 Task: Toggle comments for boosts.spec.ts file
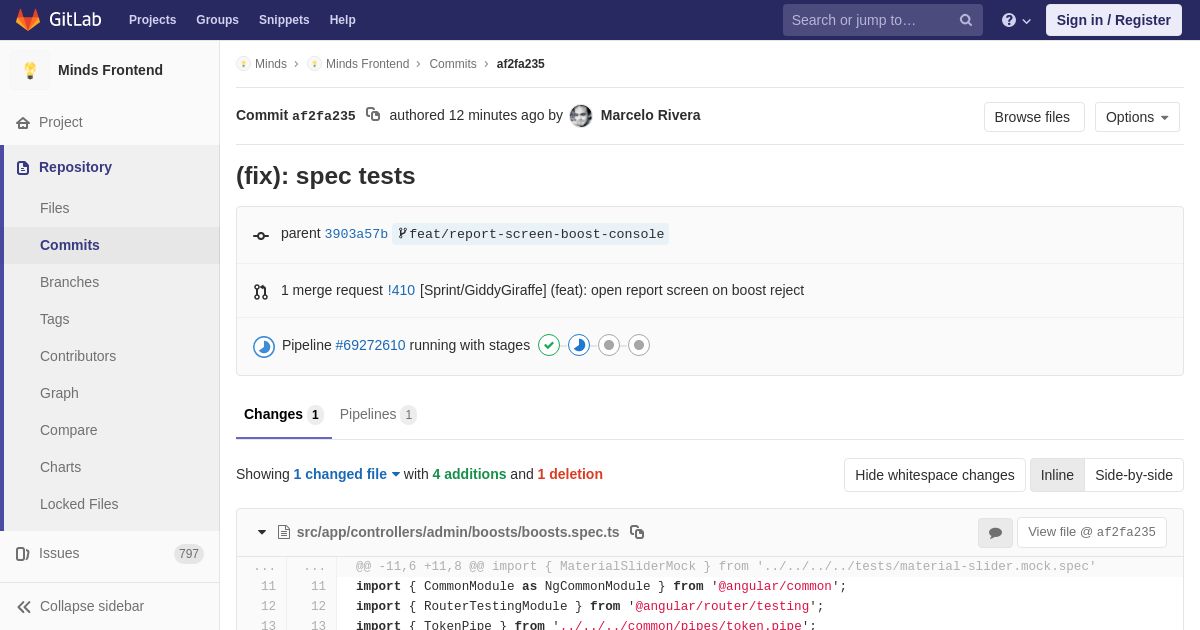click(995, 533)
